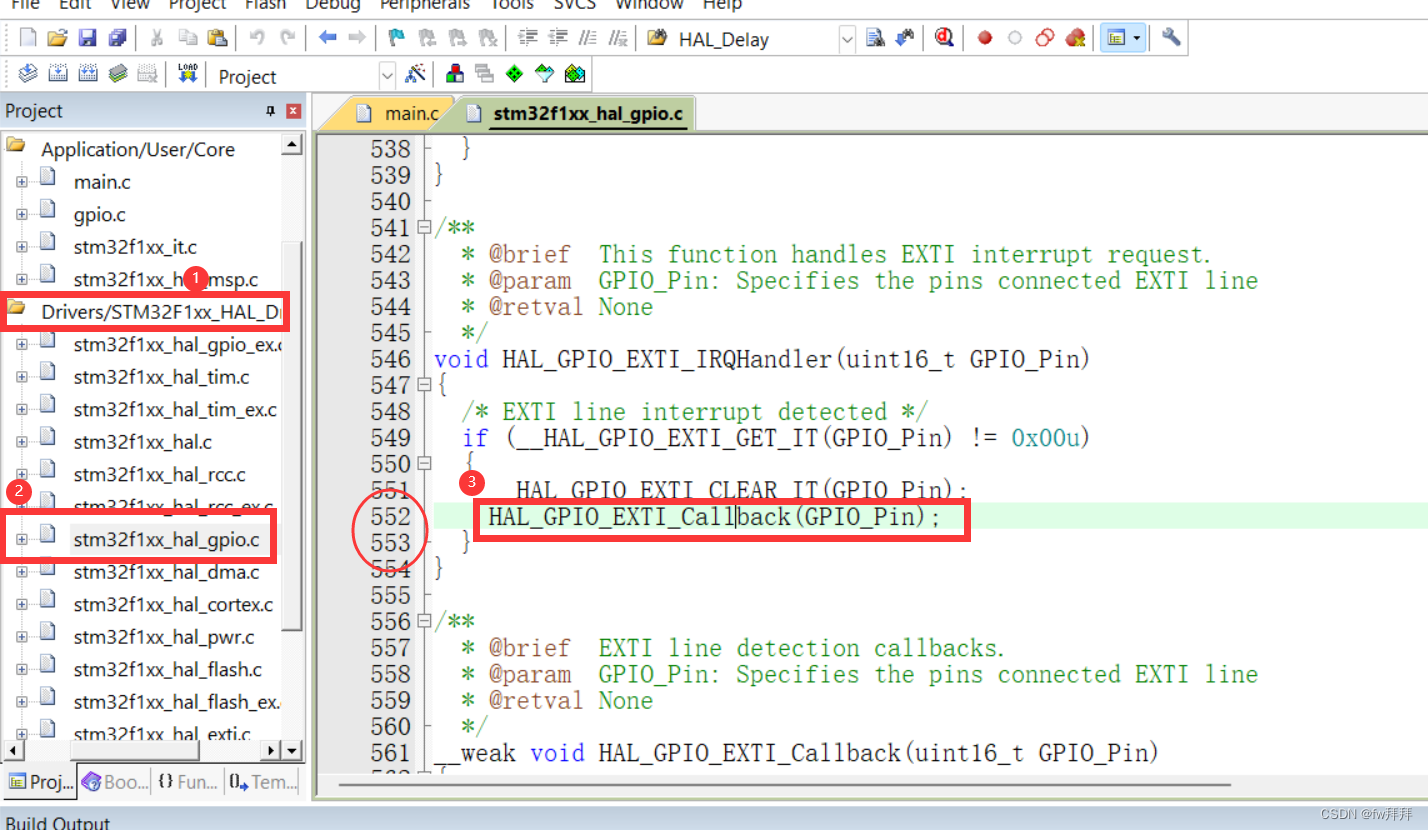Switch to the Functions panel tab
Screen dimensions: 1428x830
188,782
